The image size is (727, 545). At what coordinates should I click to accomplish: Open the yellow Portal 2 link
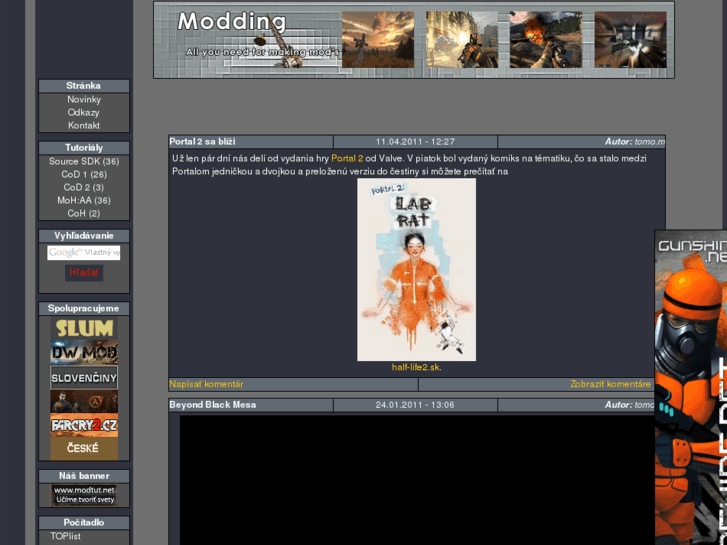click(347, 159)
